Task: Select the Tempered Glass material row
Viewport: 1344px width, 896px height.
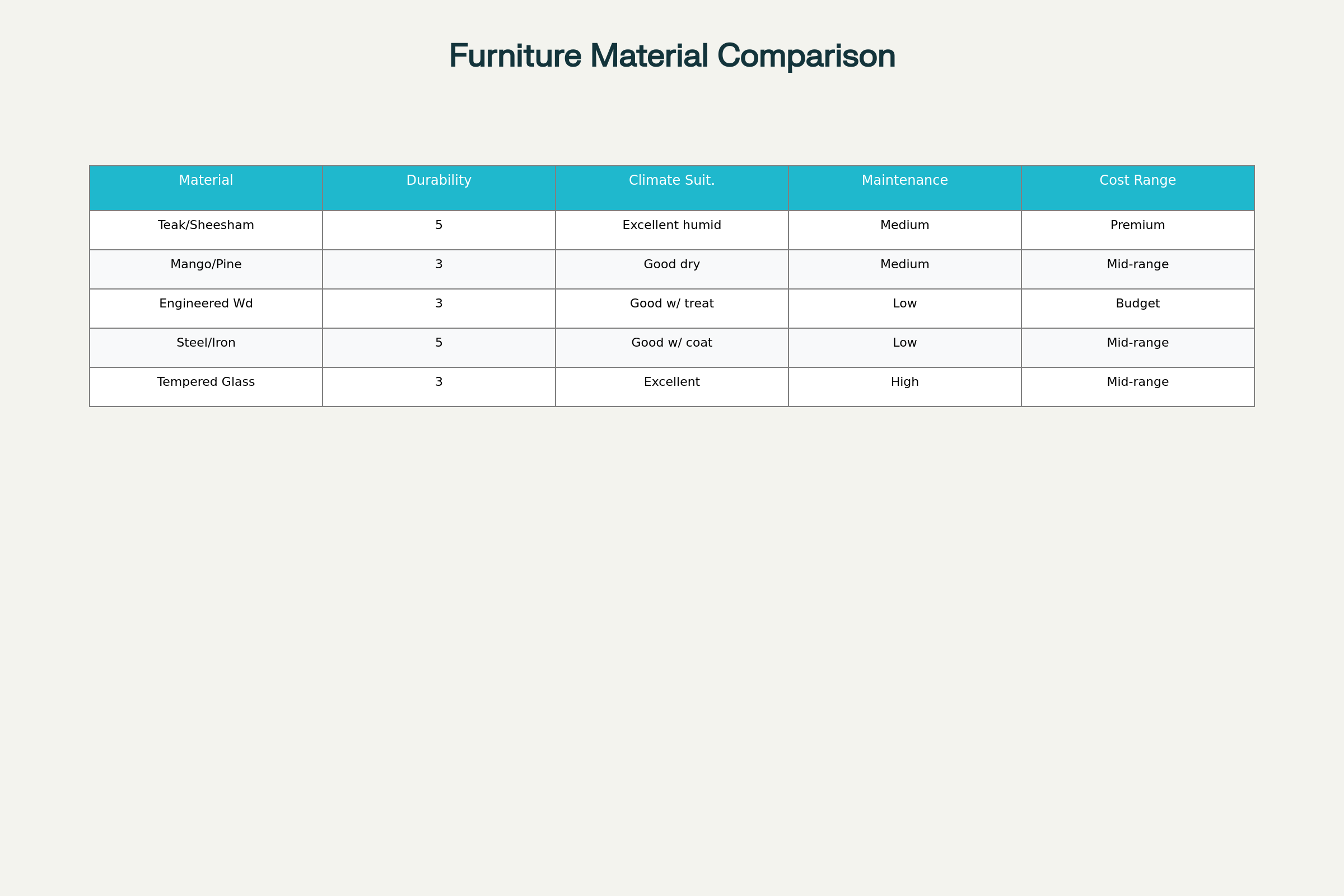Action: coord(206,382)
